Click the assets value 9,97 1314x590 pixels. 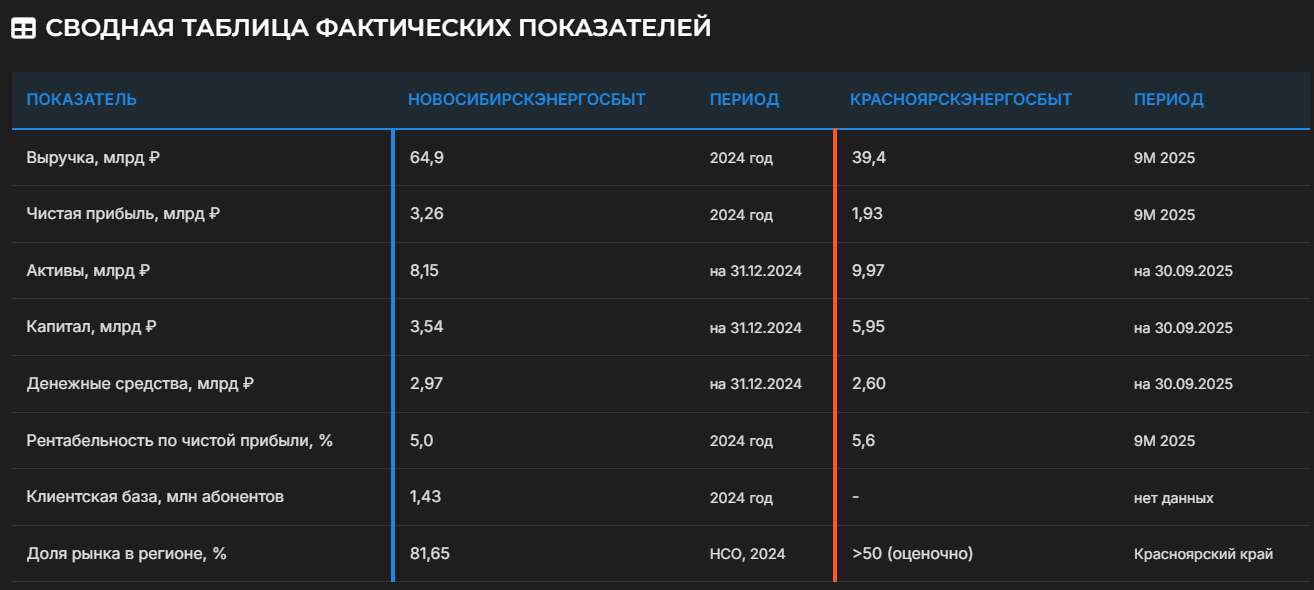click(869, 270)
